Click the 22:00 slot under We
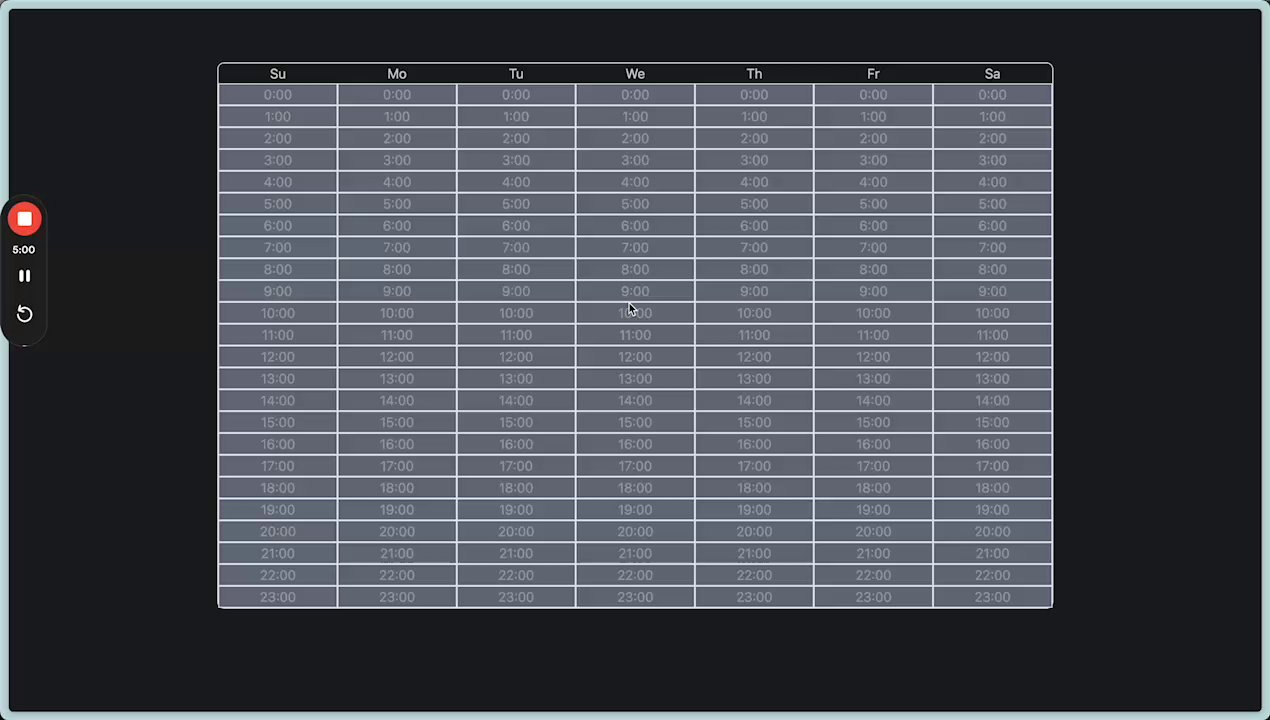1270x720 pixels. point(635,575)
